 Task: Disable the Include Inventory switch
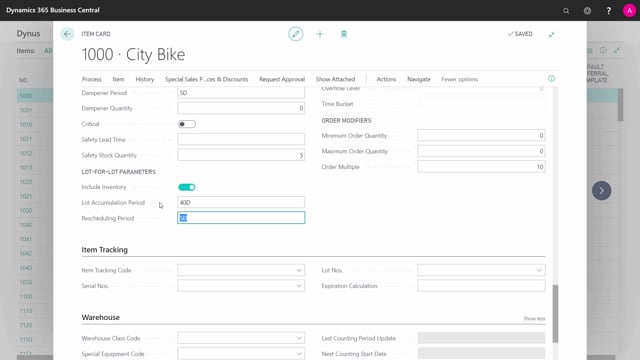[187, 187]
